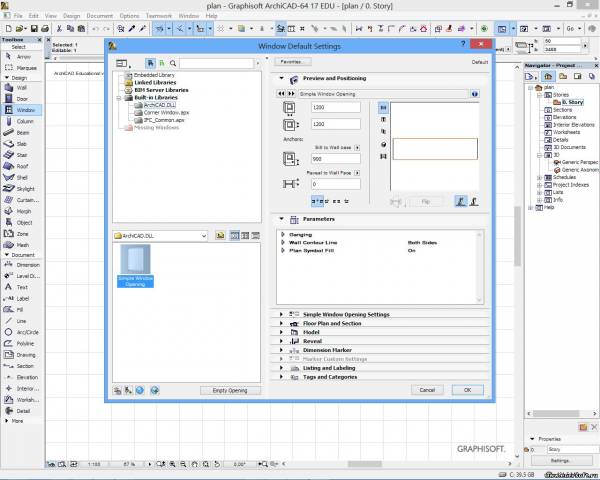
Task: Click the Empty Opening button
Action: (230, 390)
